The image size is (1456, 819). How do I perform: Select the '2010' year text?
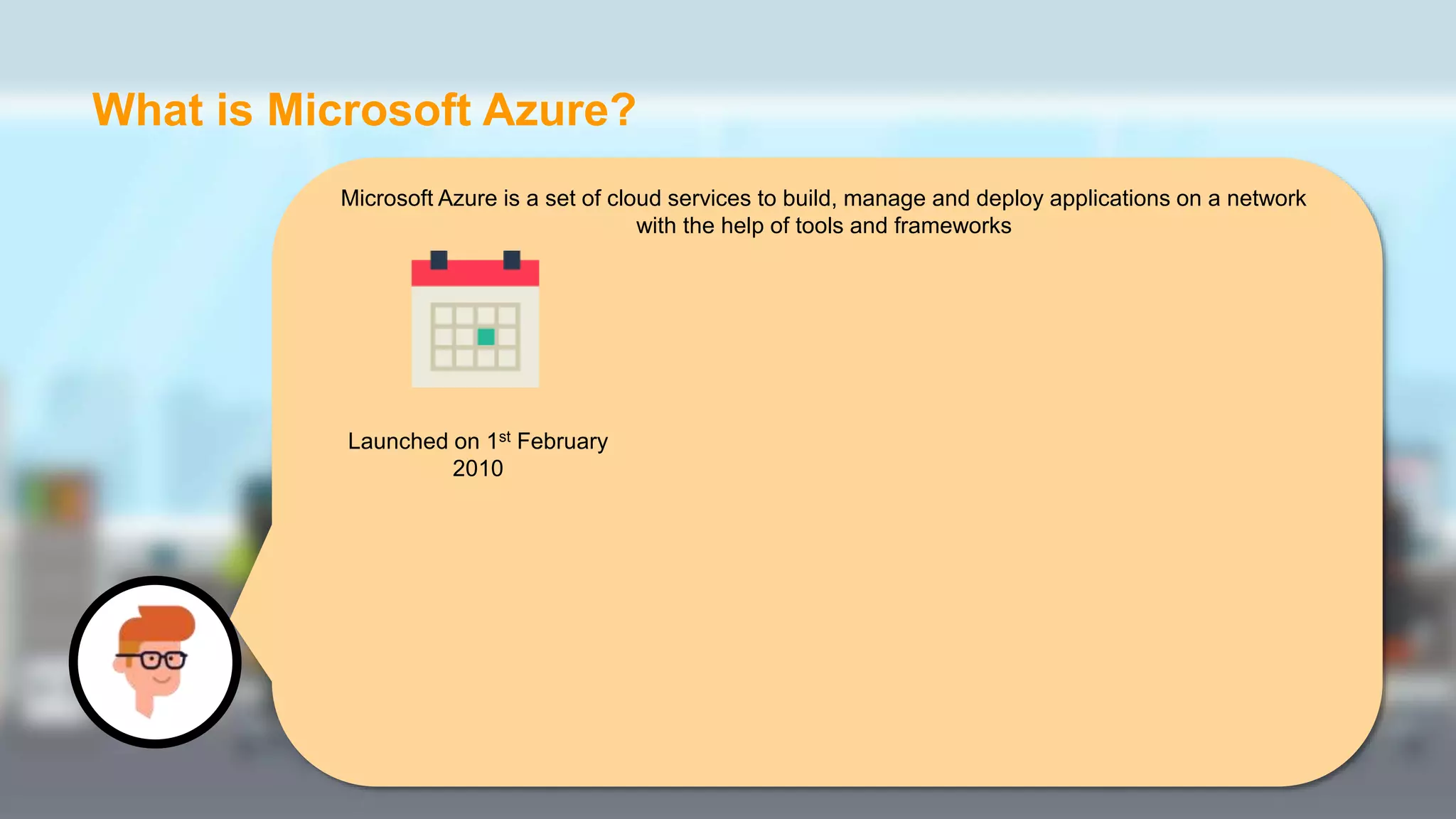[x=478, y=469]
